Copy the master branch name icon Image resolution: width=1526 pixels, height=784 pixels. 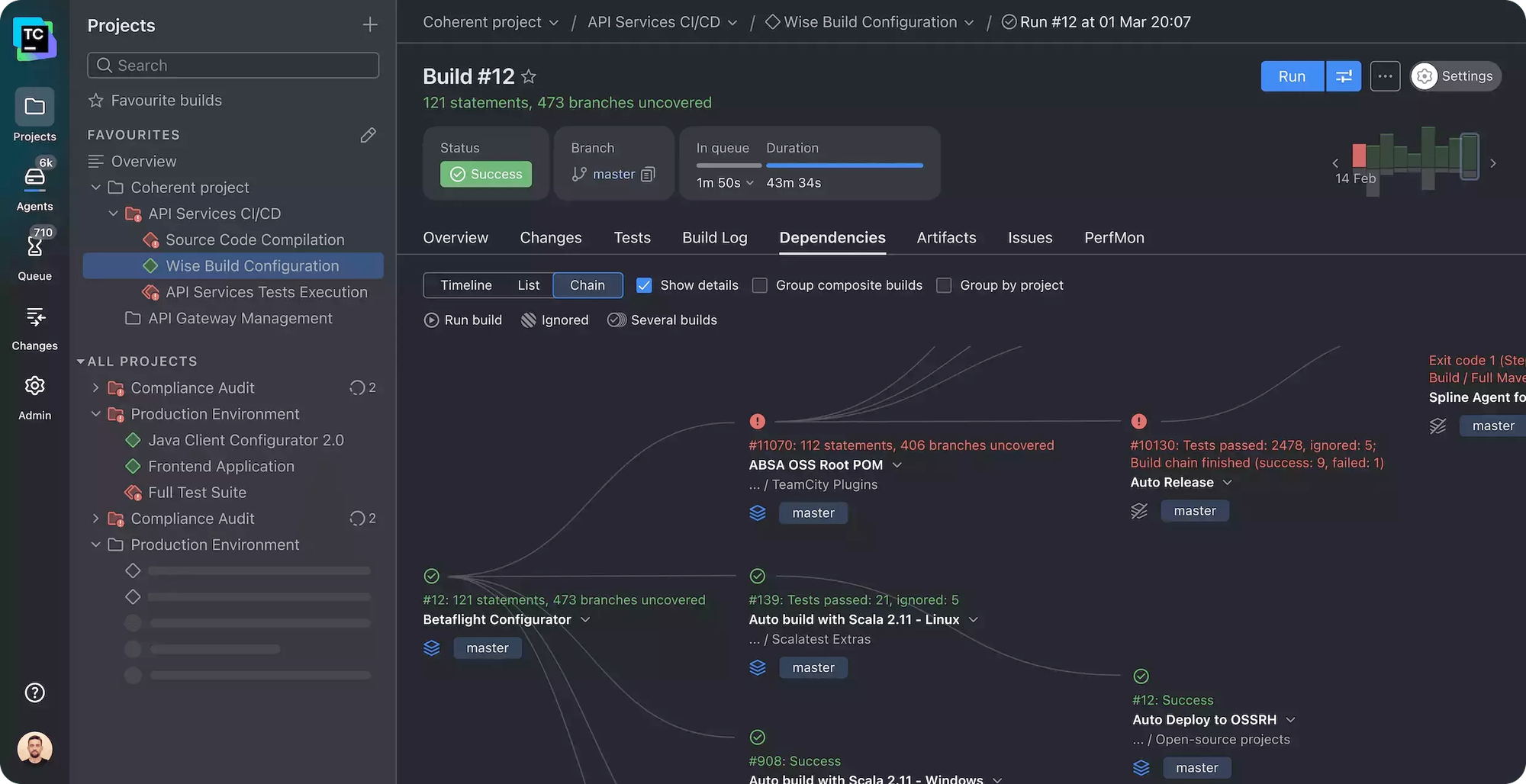tap(648, 175)
